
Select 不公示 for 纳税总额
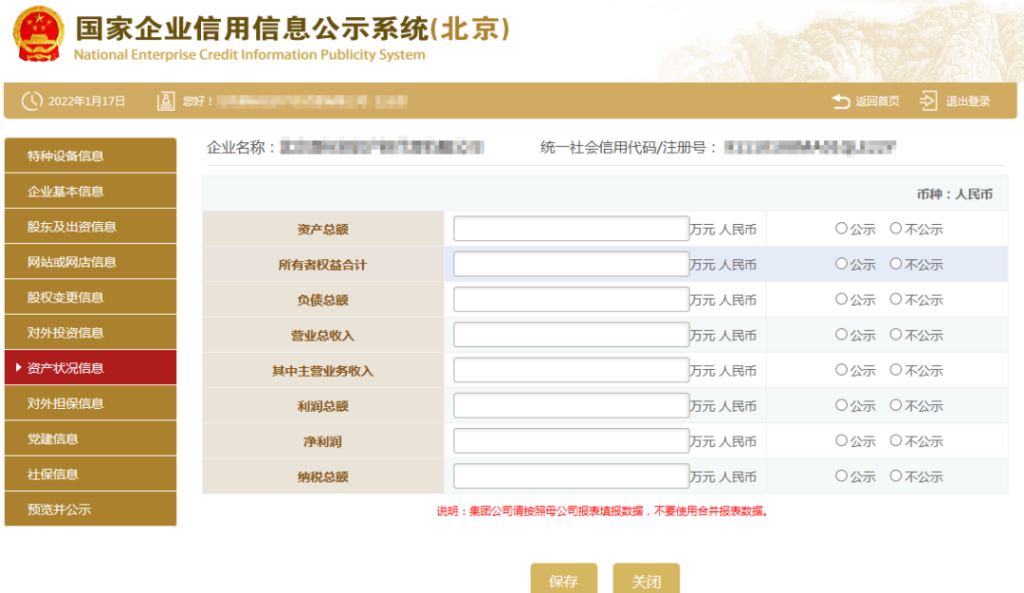(896, 477)
